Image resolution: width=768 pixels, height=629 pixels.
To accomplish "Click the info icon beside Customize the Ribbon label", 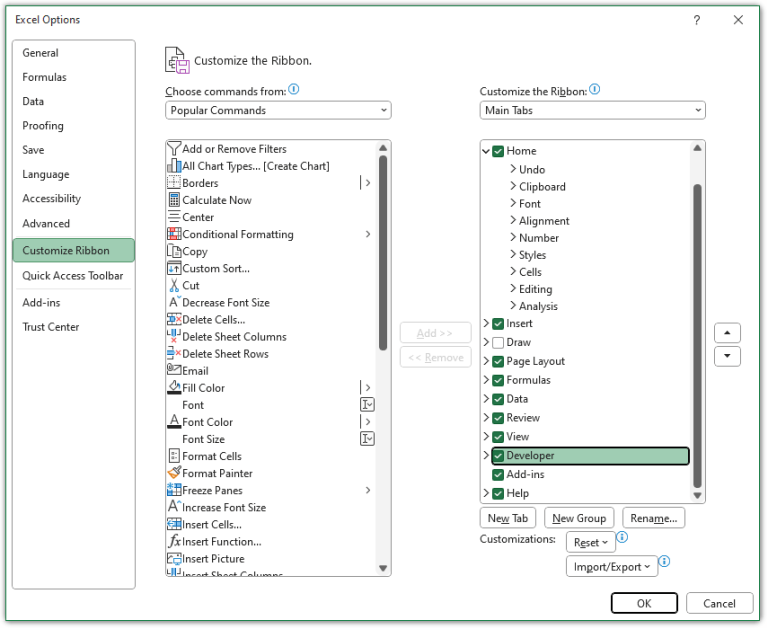I will coord(594,89).
